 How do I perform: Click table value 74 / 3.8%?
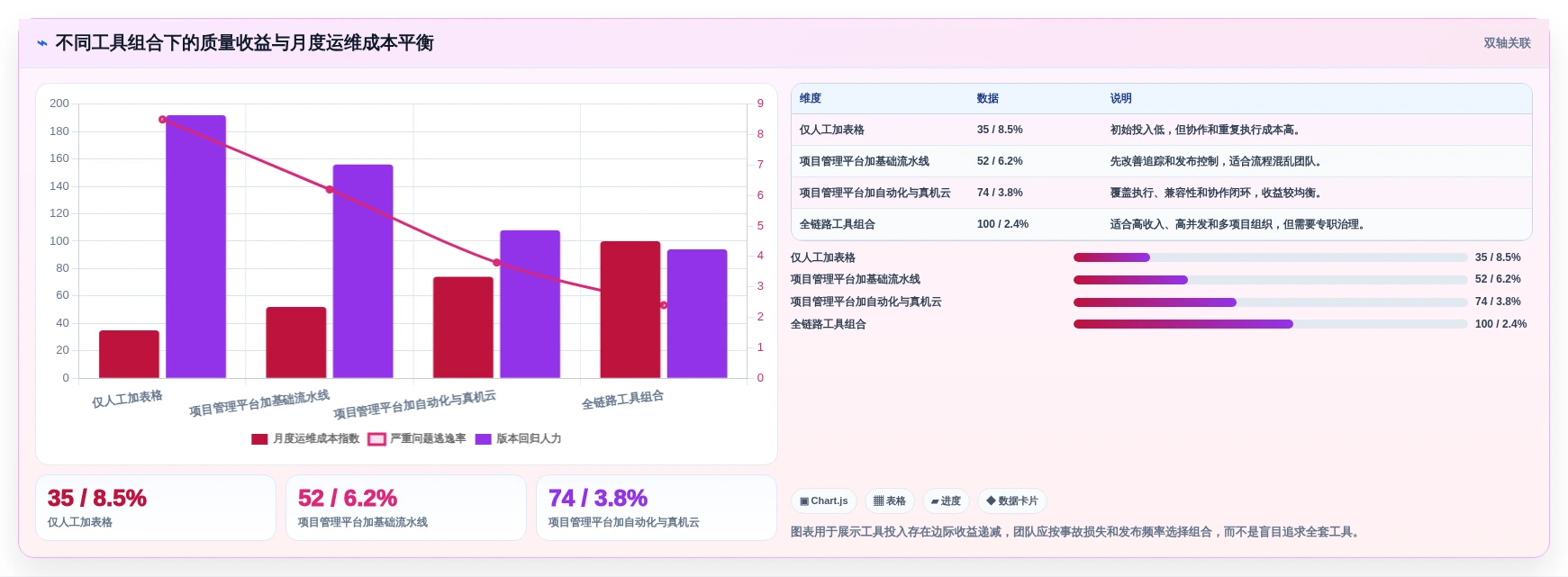point(1000,194)
